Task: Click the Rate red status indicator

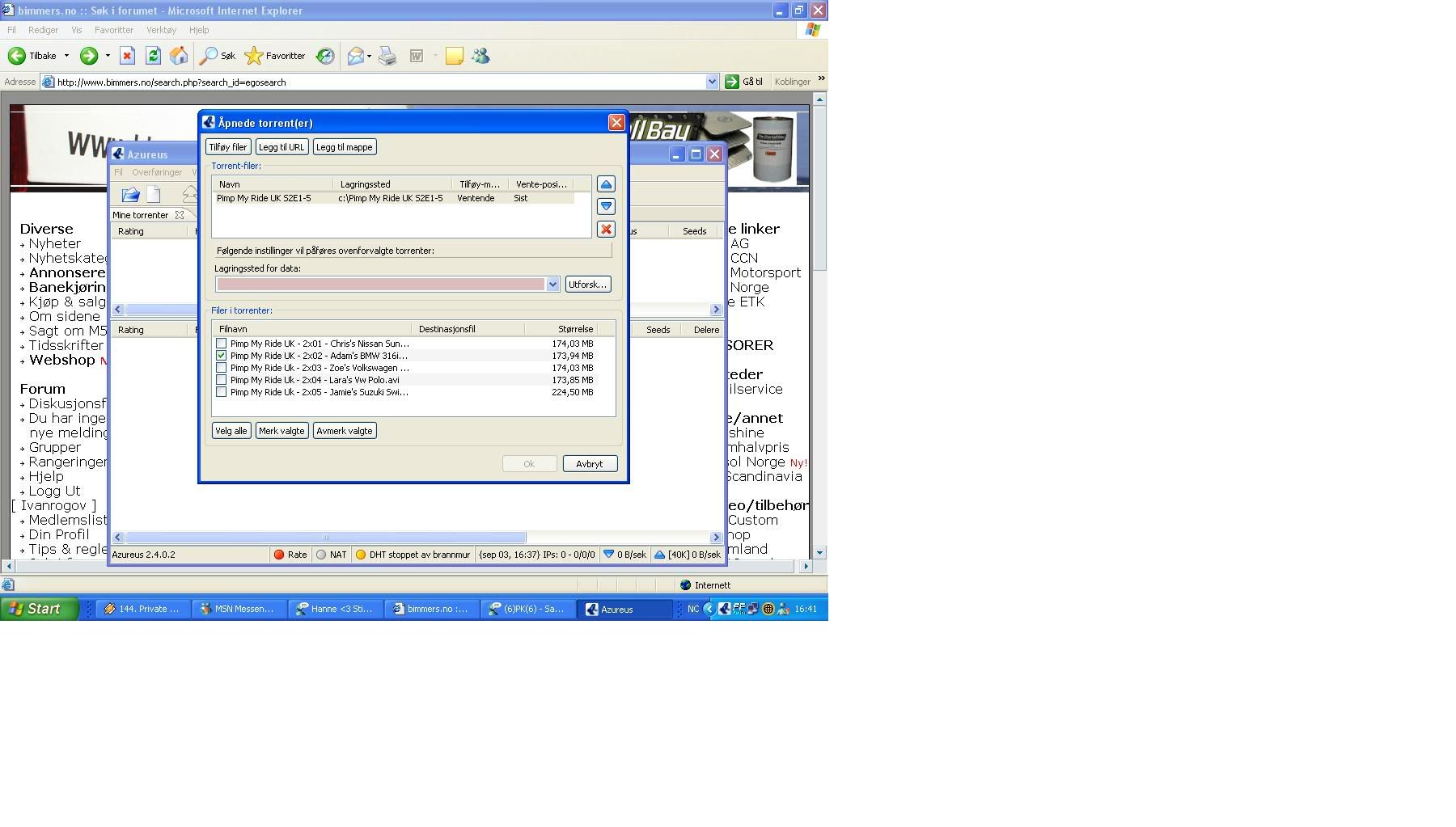Action: 290,555
